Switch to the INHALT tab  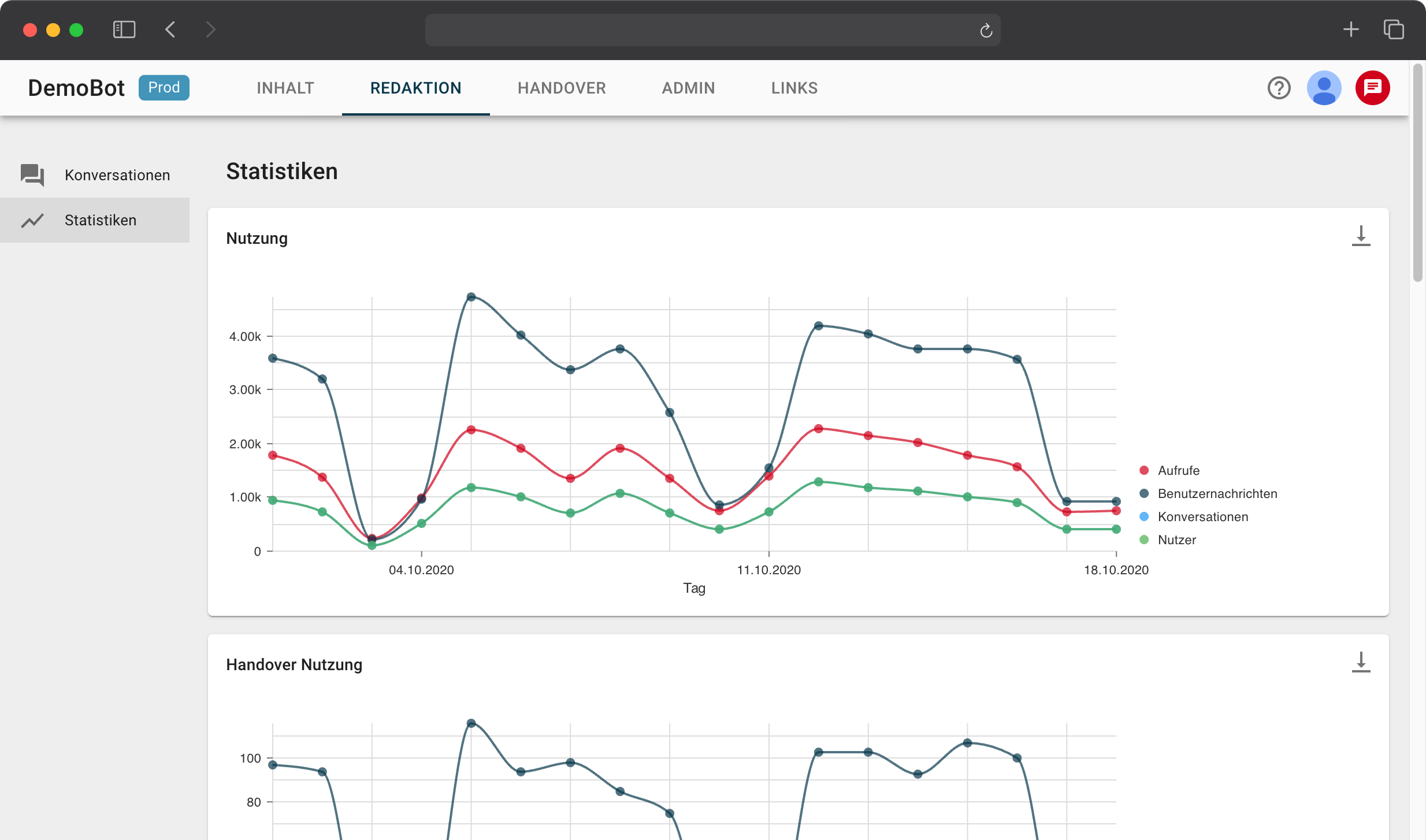287,88
